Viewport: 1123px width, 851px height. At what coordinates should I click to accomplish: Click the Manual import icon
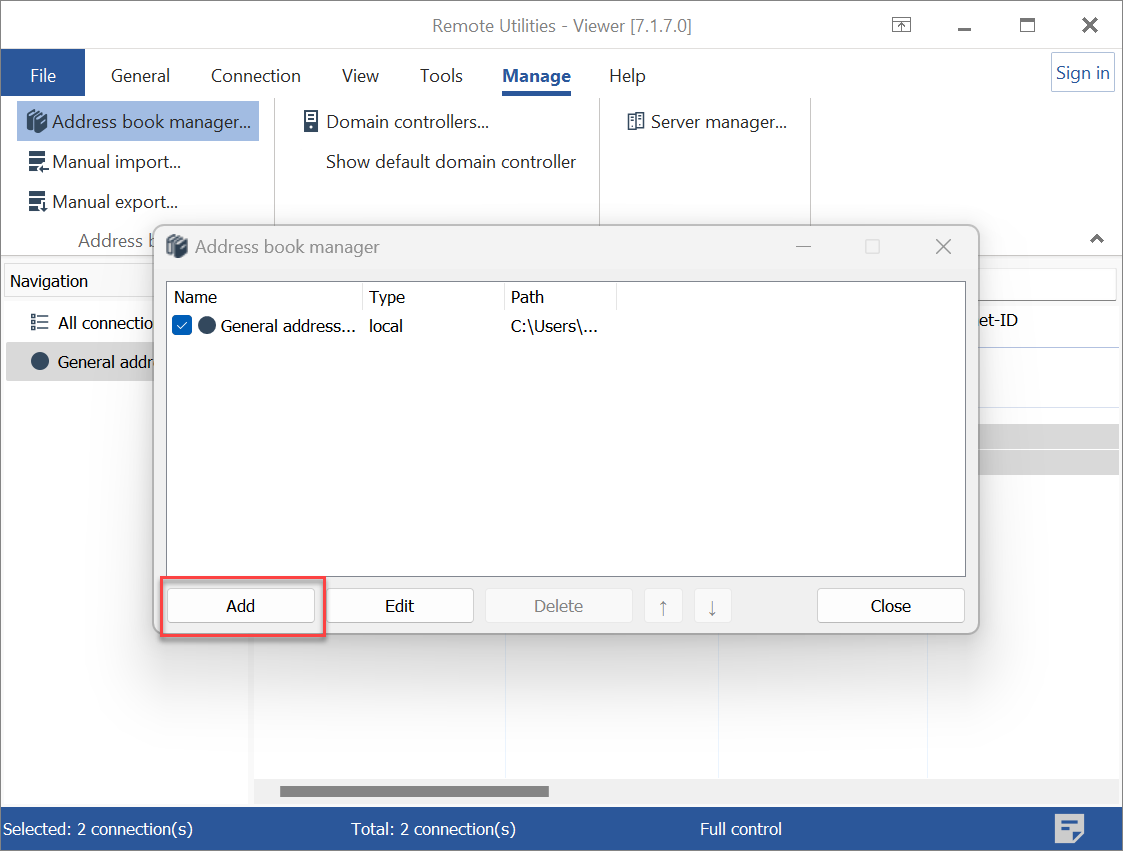click(x=38, y=162)
